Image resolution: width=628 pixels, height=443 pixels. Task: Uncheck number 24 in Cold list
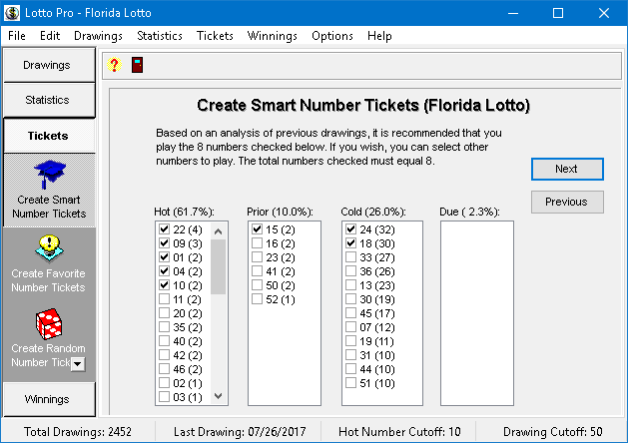point(350,229)
